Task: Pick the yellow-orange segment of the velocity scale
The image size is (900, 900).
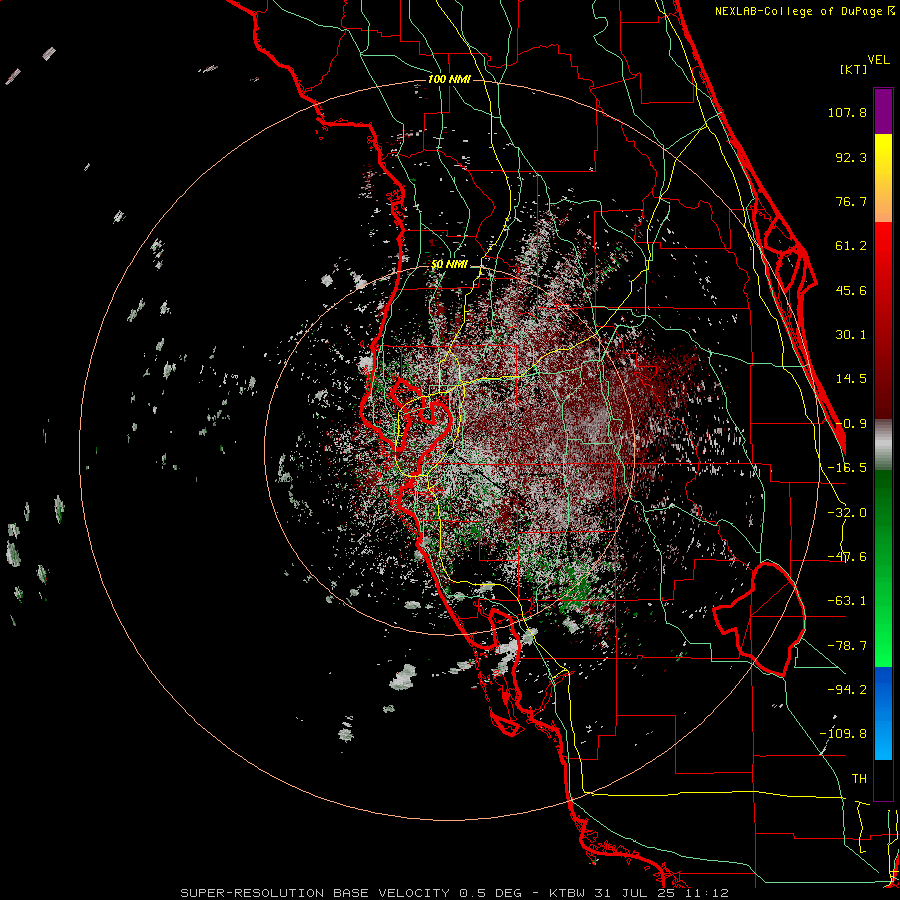Action: [x=883, y=178]
